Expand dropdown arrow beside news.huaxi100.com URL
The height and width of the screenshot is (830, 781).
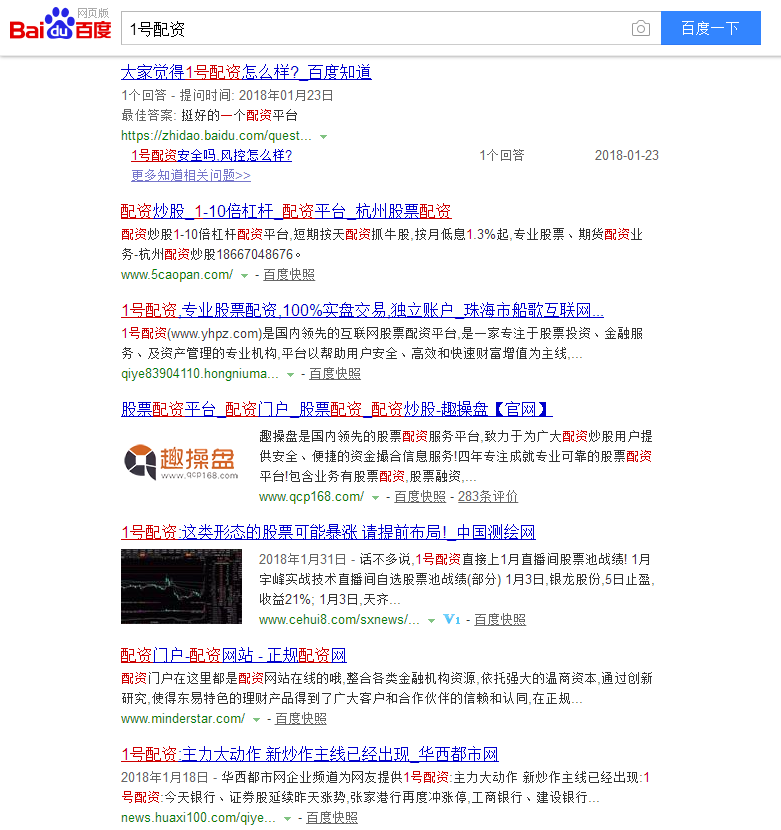287,819
